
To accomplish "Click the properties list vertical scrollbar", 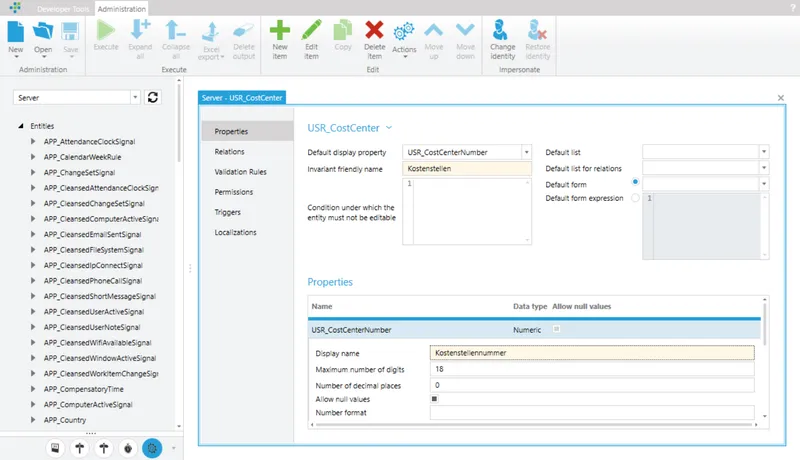I will pyautogui.click(x=766, y=360).
